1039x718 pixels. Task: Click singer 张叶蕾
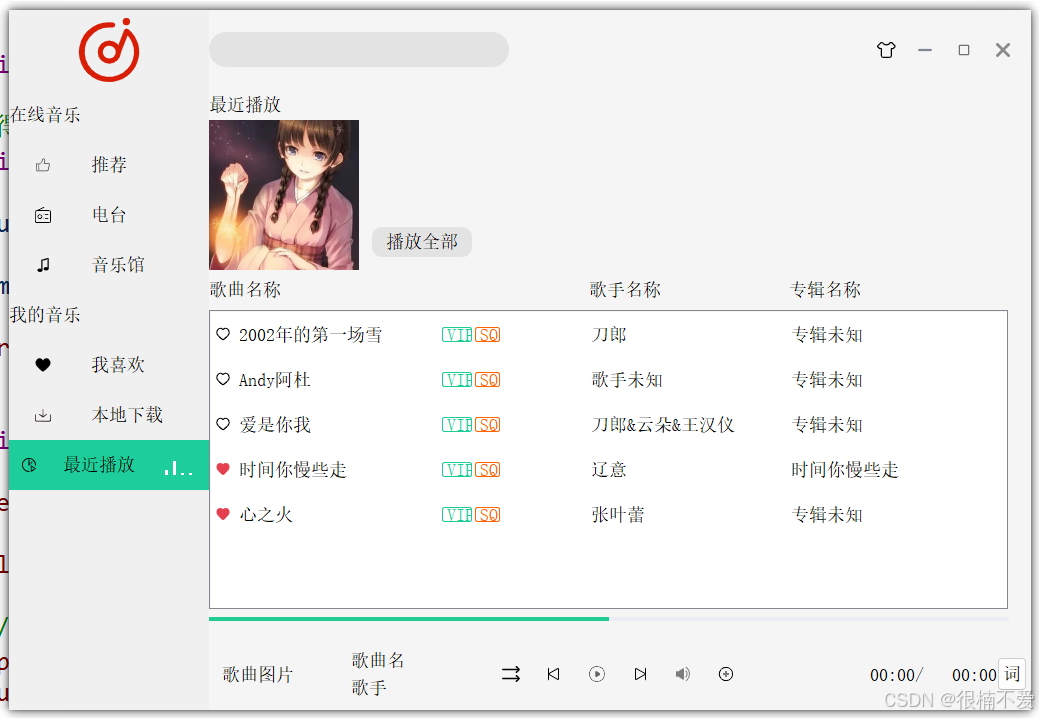(618, 515)
